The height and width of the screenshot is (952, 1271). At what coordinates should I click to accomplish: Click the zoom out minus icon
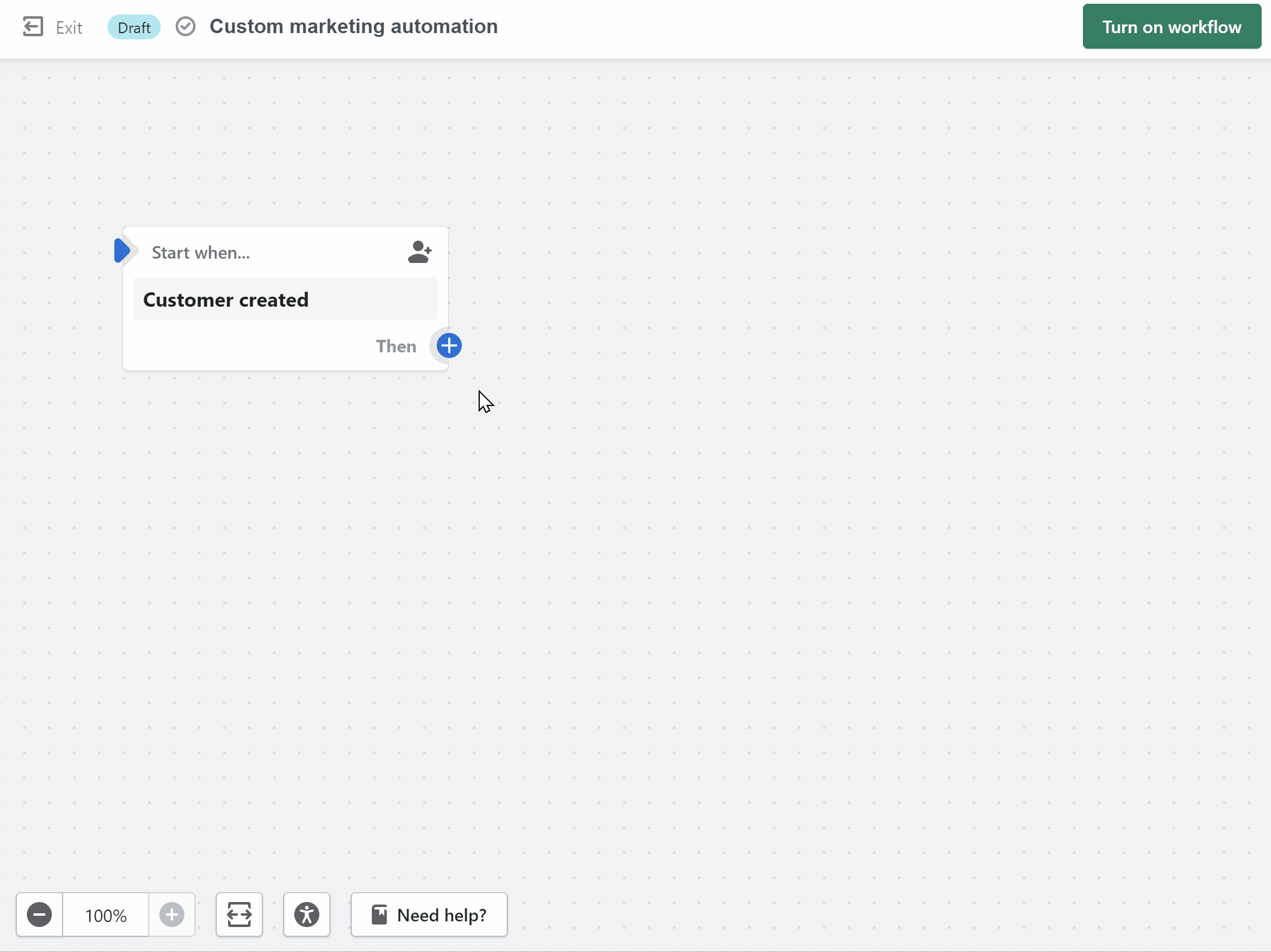point(39,915)
